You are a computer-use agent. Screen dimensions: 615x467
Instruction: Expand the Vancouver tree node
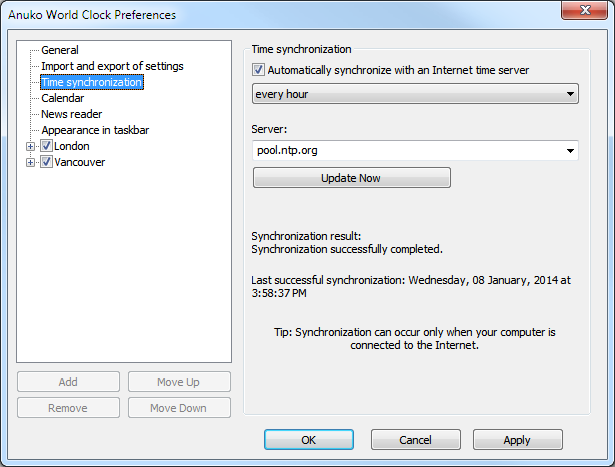pyautogui.click(x=32, y=162)
